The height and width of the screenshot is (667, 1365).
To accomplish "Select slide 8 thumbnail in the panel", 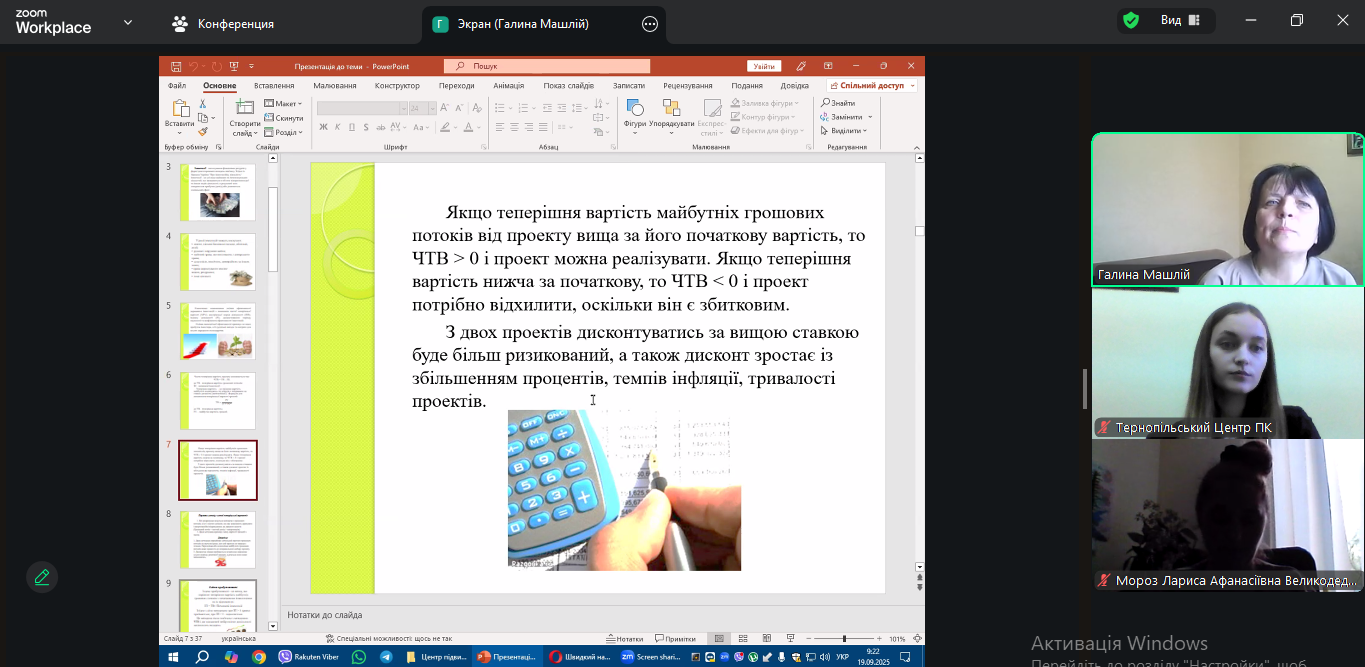I will click(218, 540).
